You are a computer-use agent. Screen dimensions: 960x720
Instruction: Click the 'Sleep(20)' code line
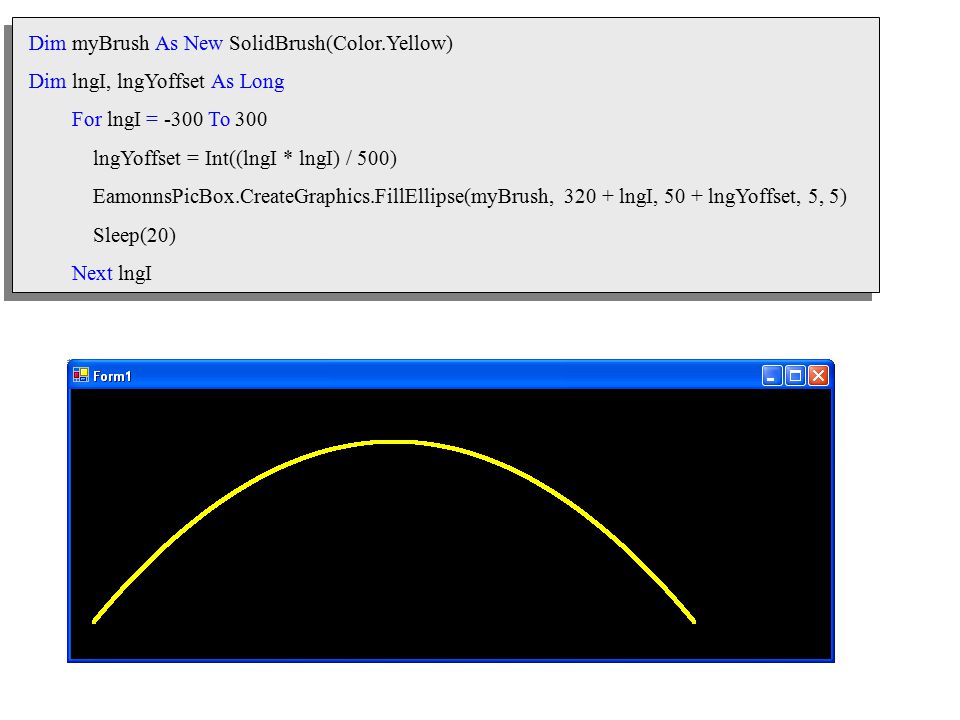[135, 235]
